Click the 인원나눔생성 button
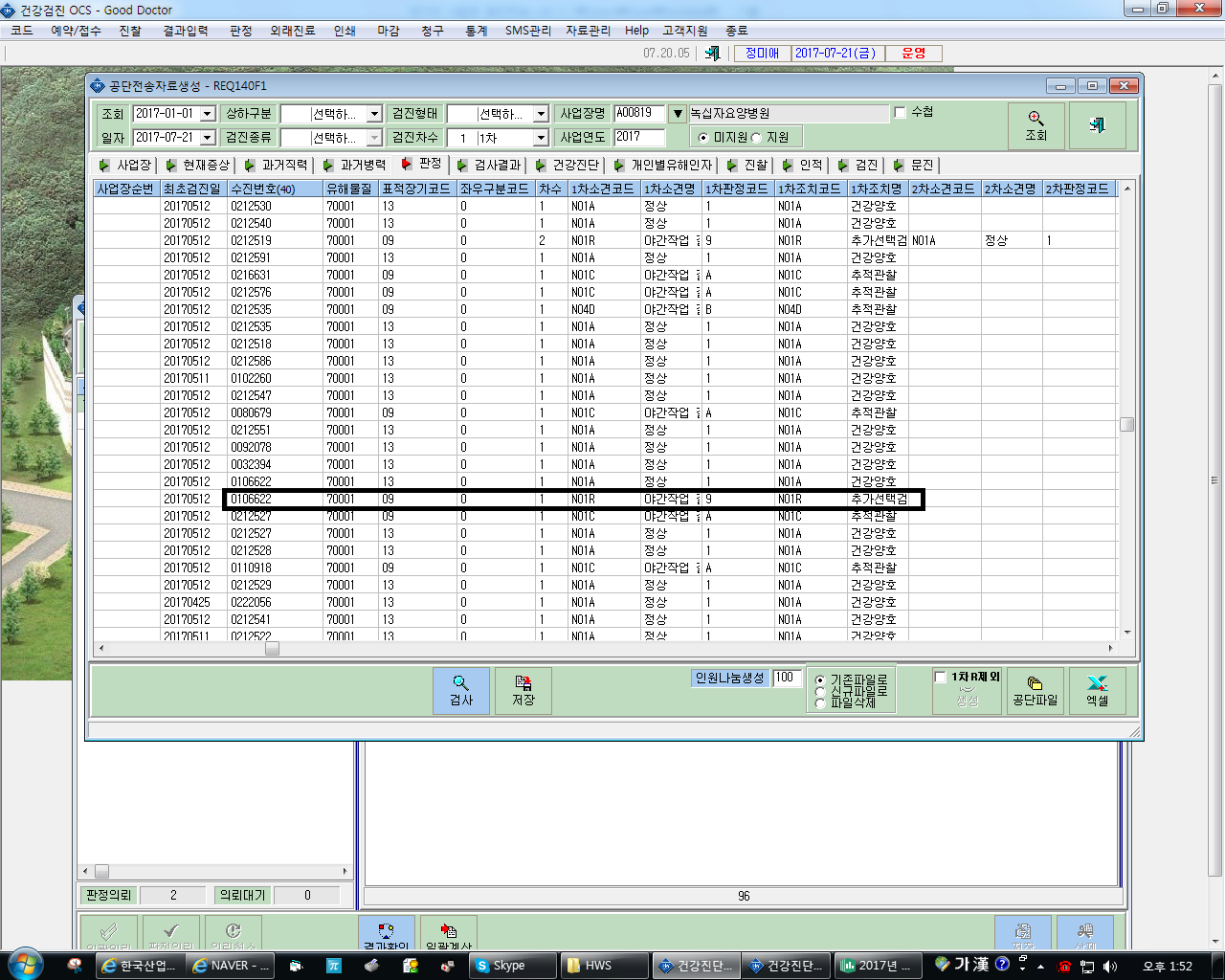Screen dimensions: 1225x980 tap(730, 678)
